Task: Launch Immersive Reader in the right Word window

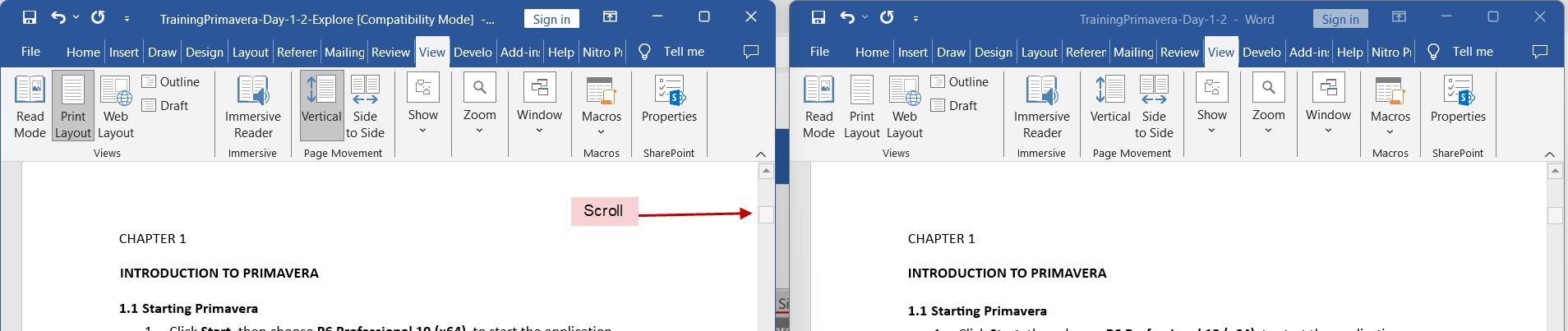Action: click(x=1042, y=107)
